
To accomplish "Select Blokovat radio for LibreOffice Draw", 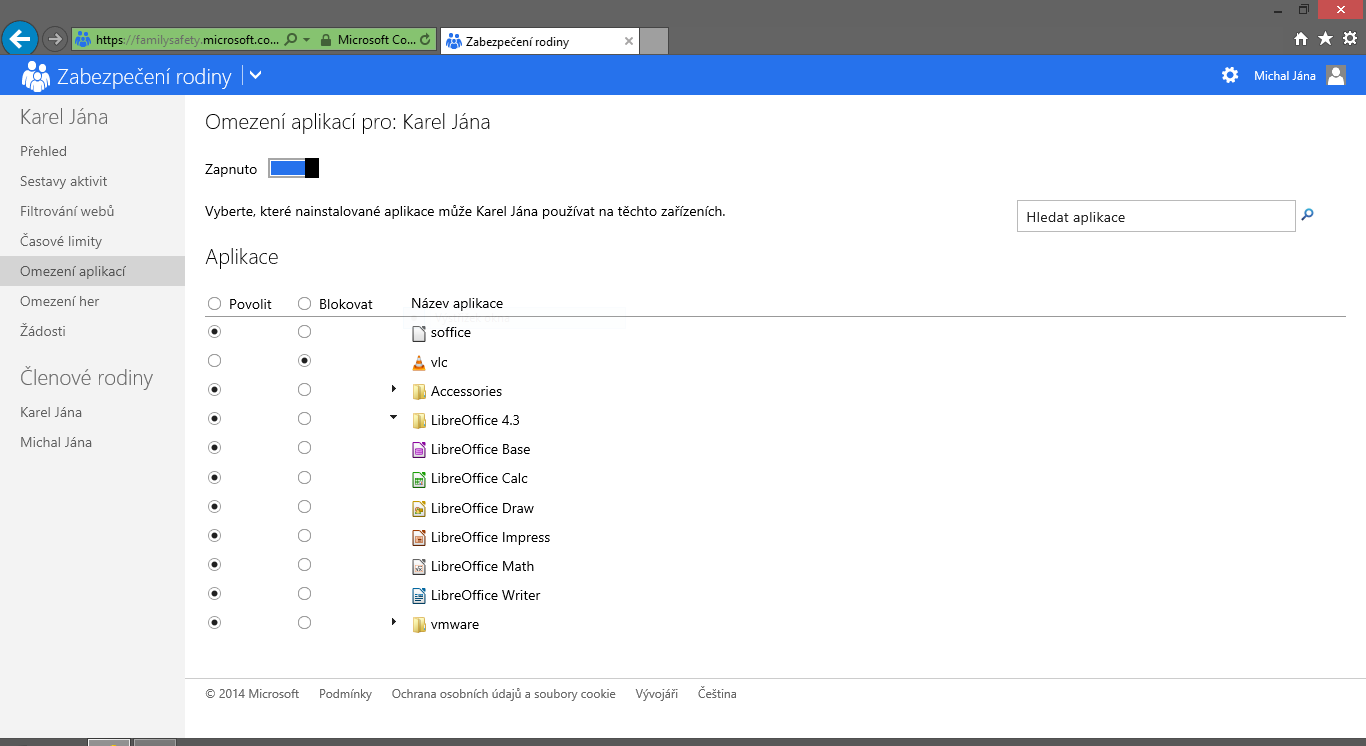I will pos(305,507).
